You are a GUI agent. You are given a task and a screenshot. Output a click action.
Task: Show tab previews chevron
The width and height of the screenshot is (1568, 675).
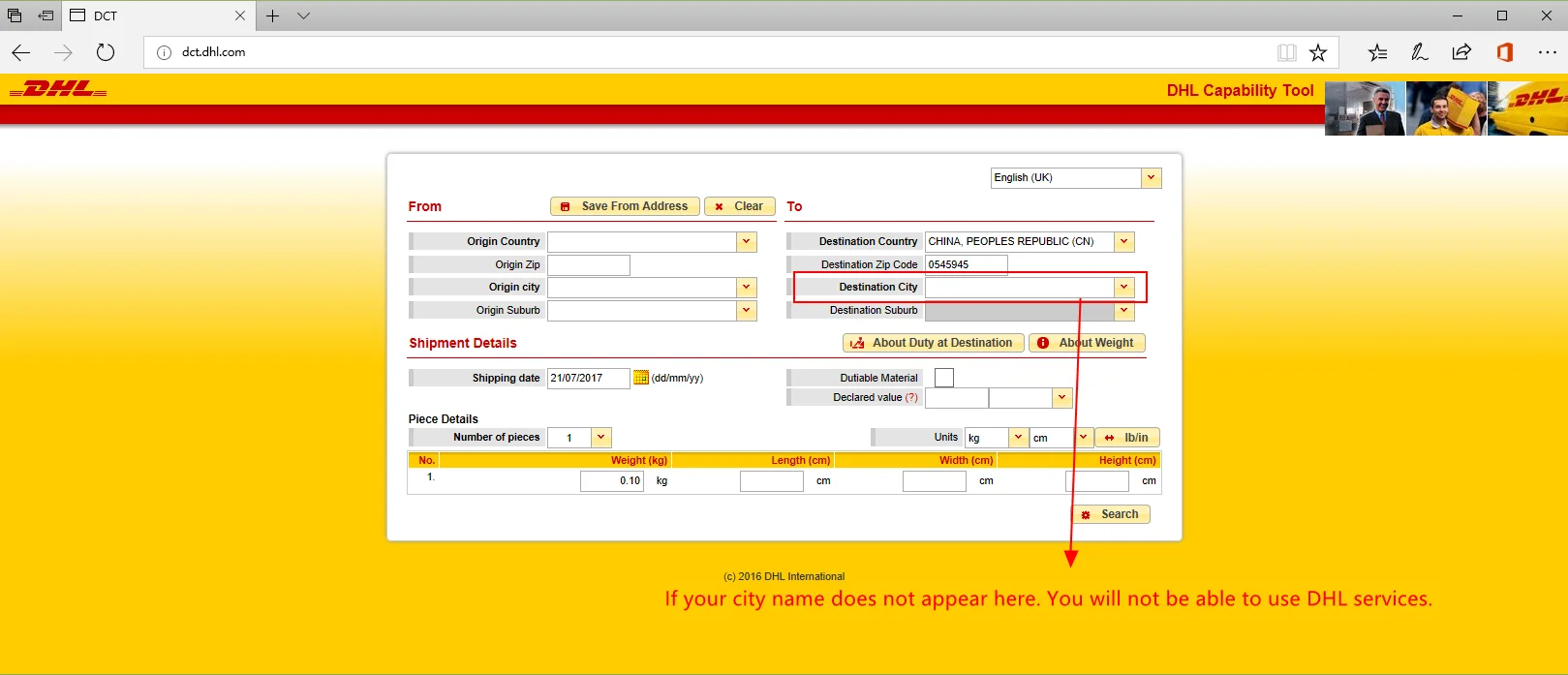pyautogui.click(x=303, y=15)
